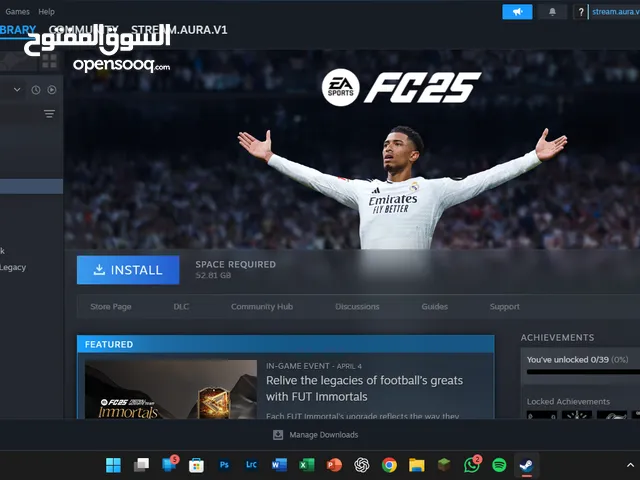Open WhatsApp from the taskbar
This screenshot has height=480, width=640.
tap(472, 464)
